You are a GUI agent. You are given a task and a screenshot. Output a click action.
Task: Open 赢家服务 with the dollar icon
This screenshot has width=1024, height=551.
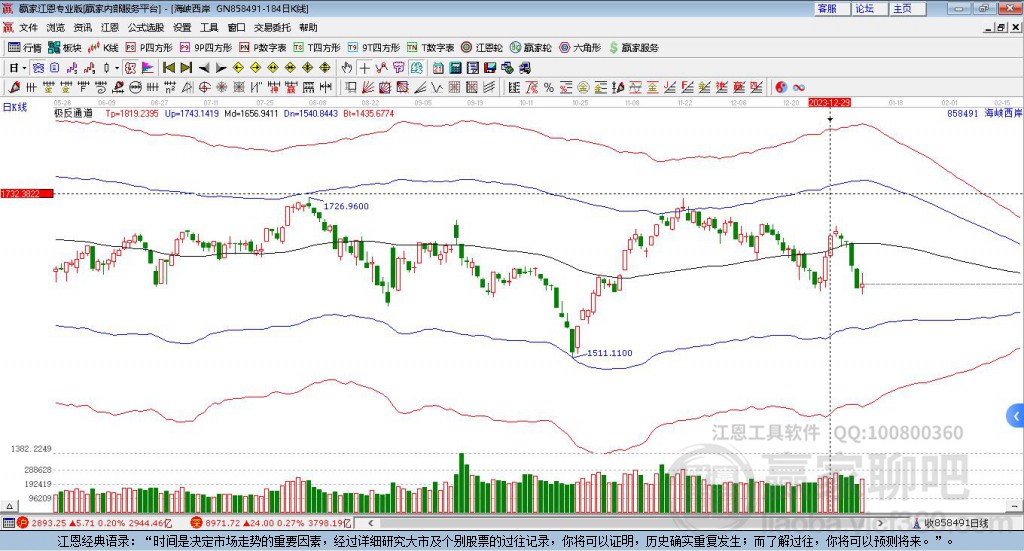[x=633, y=48]
